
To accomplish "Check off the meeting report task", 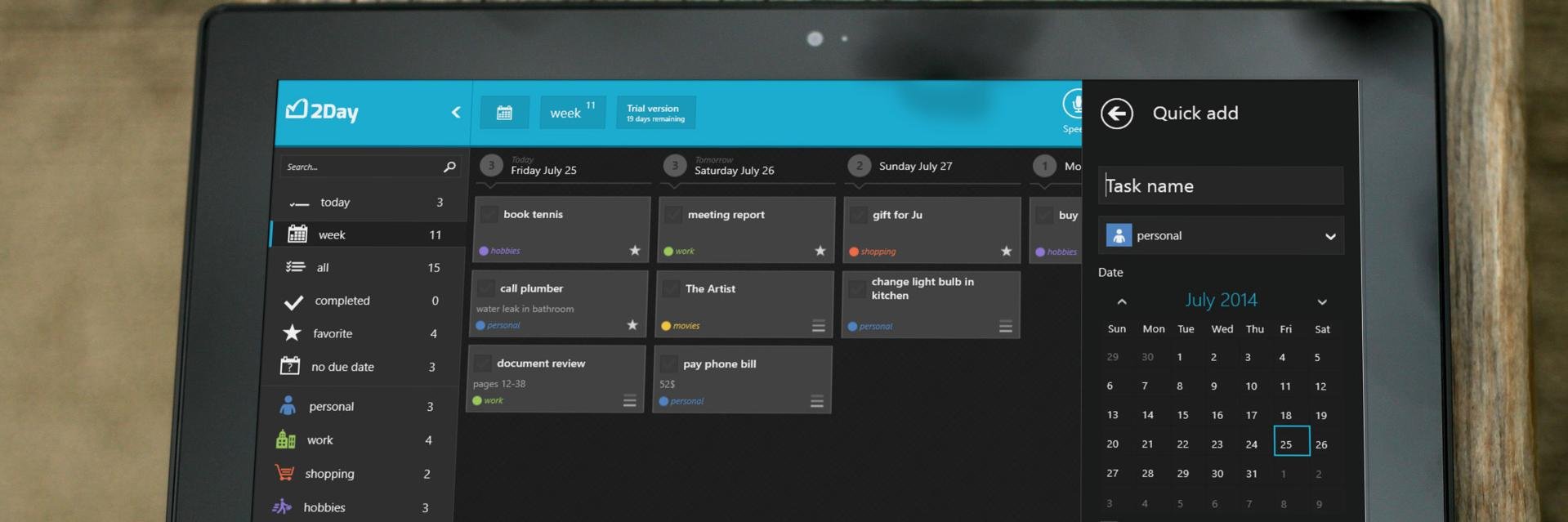I will click(x=673, y=215).
